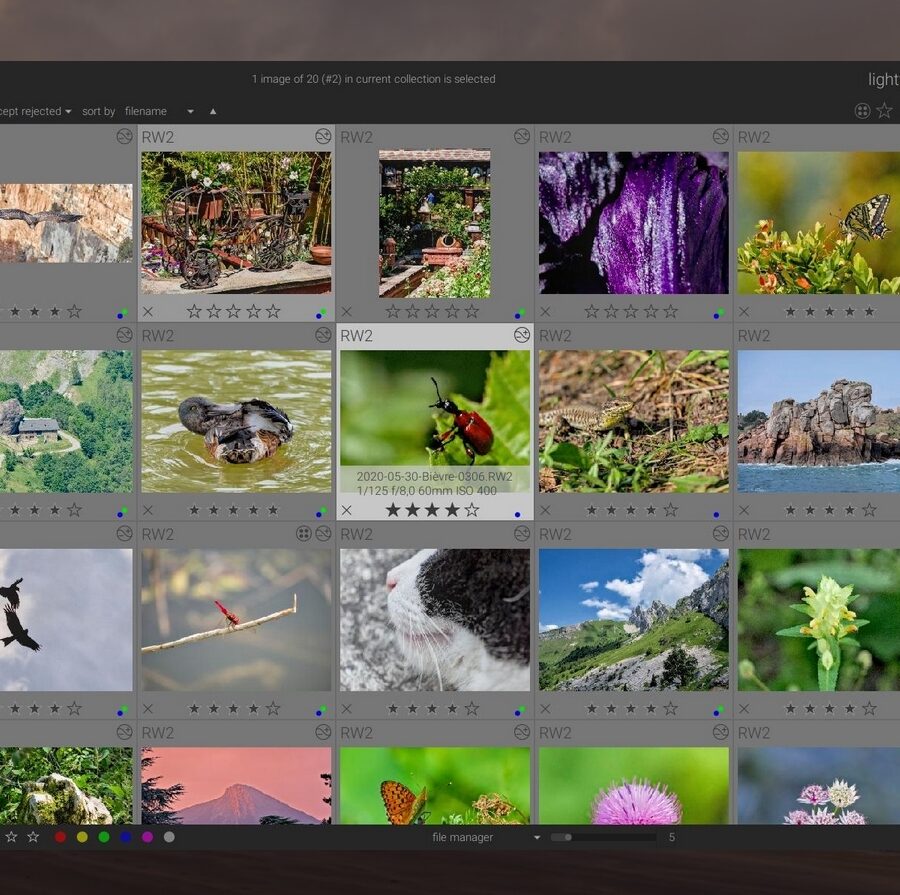Click altered icon on the duck thumbnail
The height and width of the screenshot is (895, 900).
coord(323,335)
